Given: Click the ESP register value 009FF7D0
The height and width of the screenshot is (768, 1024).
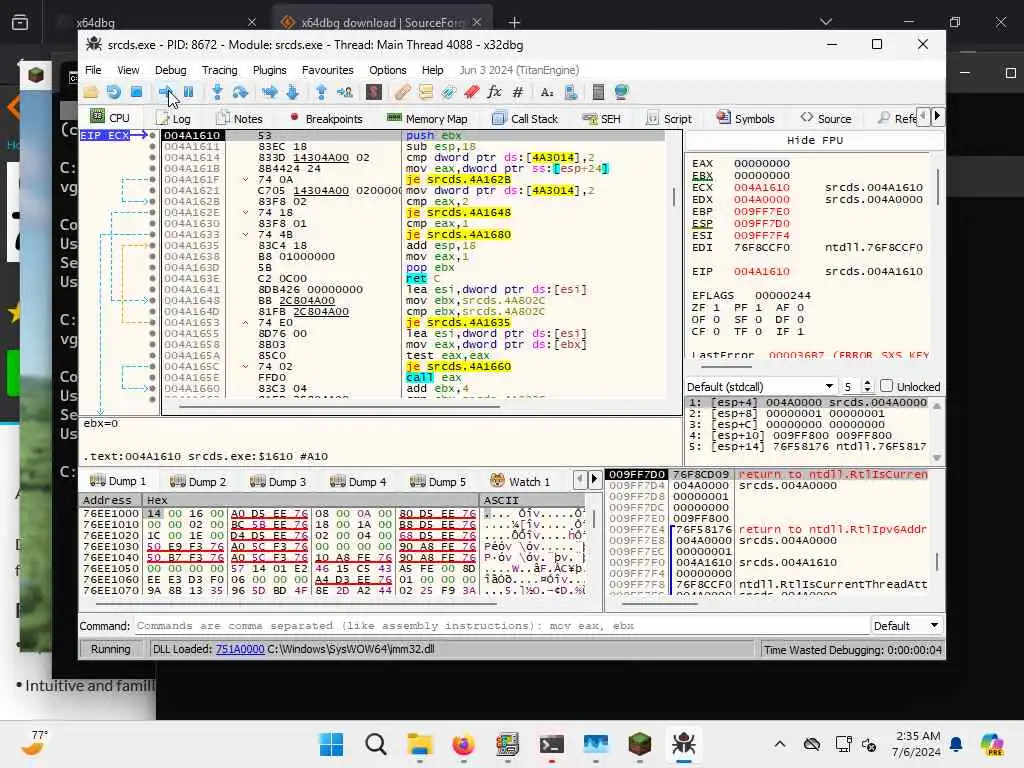Looking at the screenshot, I should coord(761,223).
